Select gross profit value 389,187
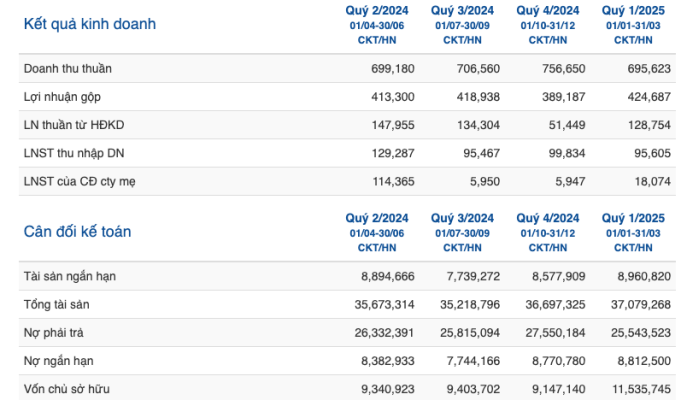681x400 pixels. pos(564,97)
